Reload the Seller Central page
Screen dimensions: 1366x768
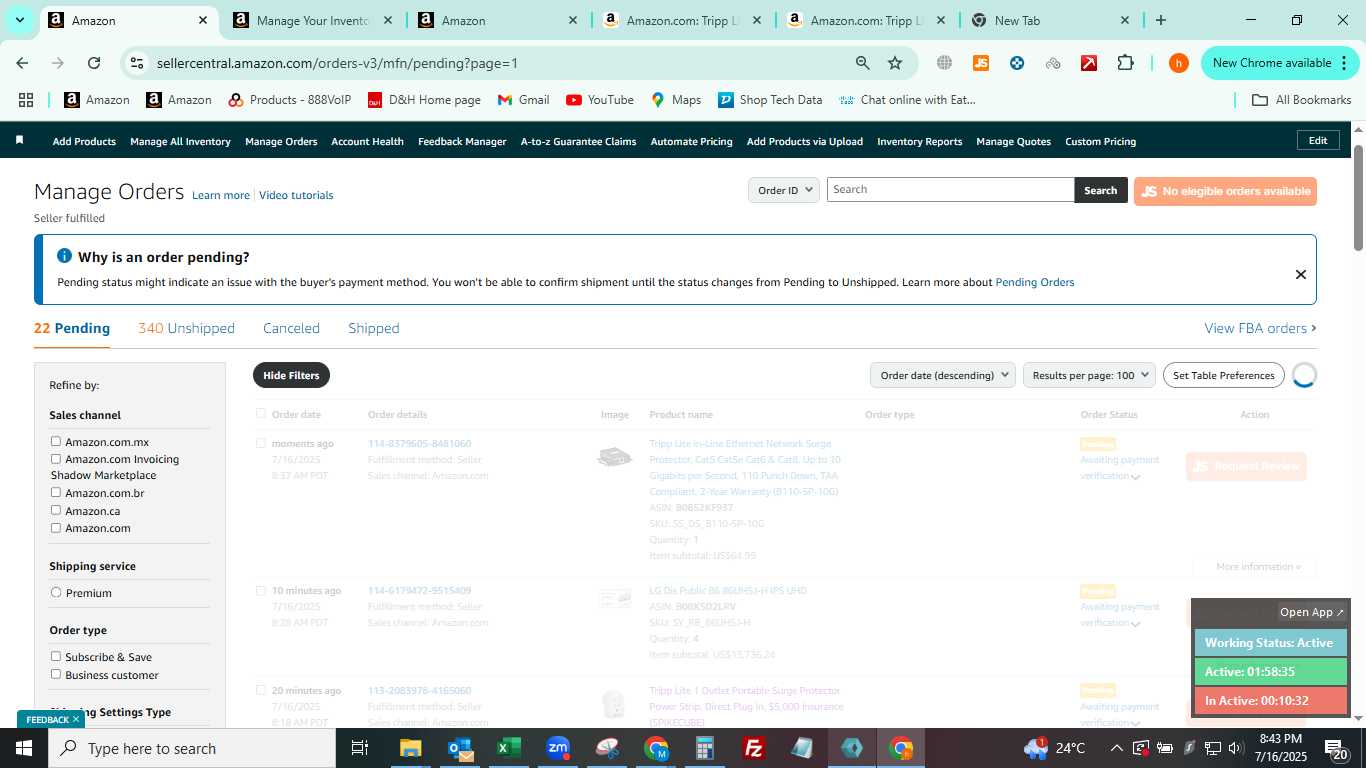(x=94, y=63)
